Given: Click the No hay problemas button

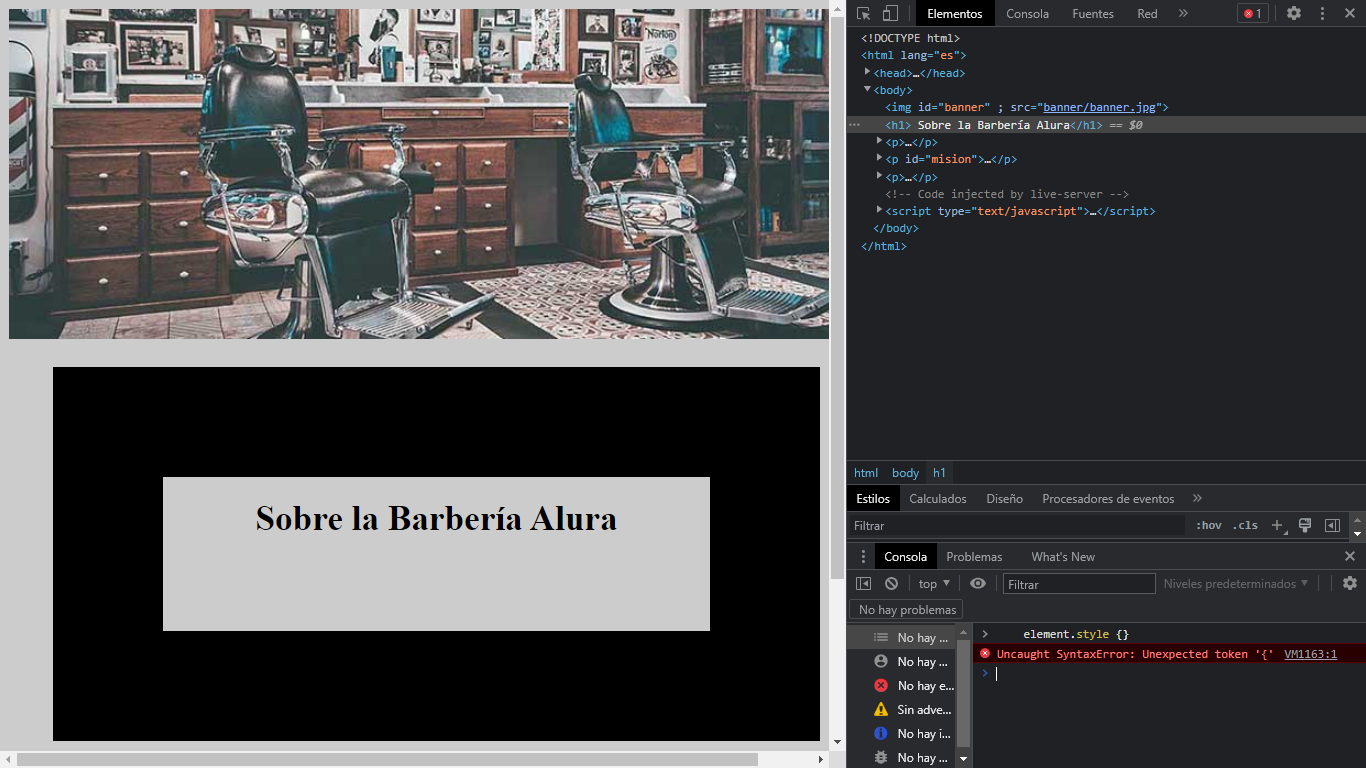Looking at the screenshot, I should click(907, 610).
